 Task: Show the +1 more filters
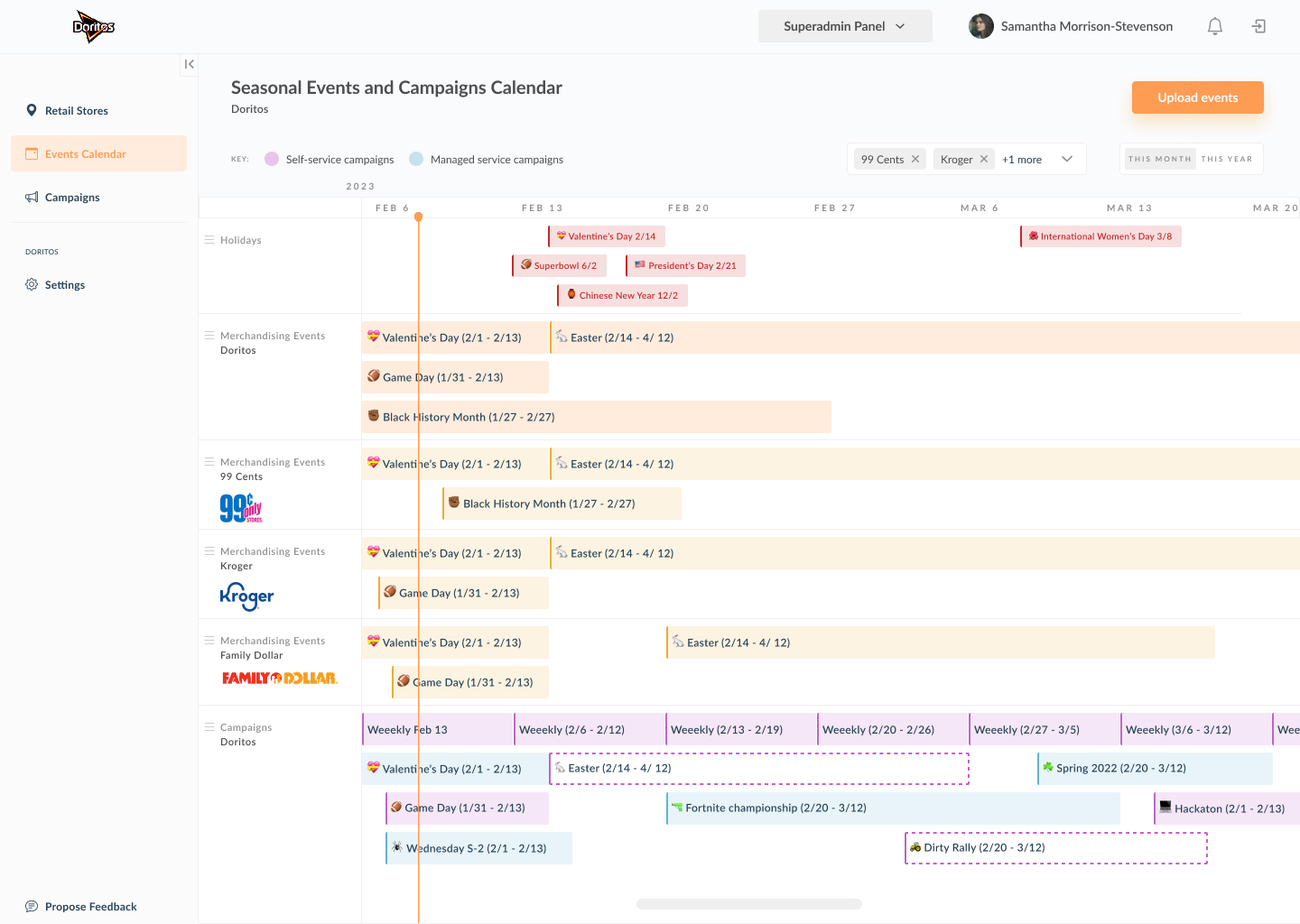pyautogui.click(x=1022, y=160)
